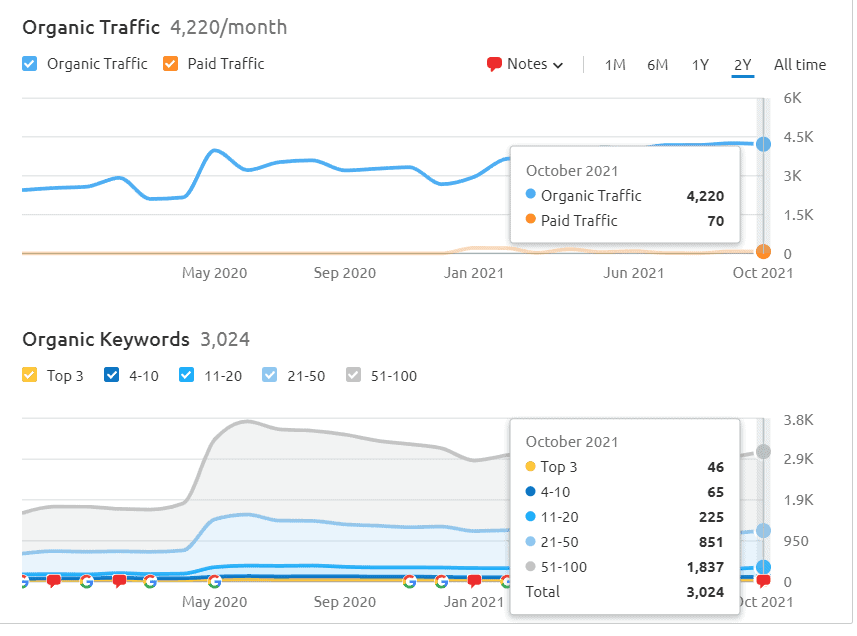The image size is (857, 636).
Task: Click the red Notes speech bubble icon
Action: [x=494, y=64]
